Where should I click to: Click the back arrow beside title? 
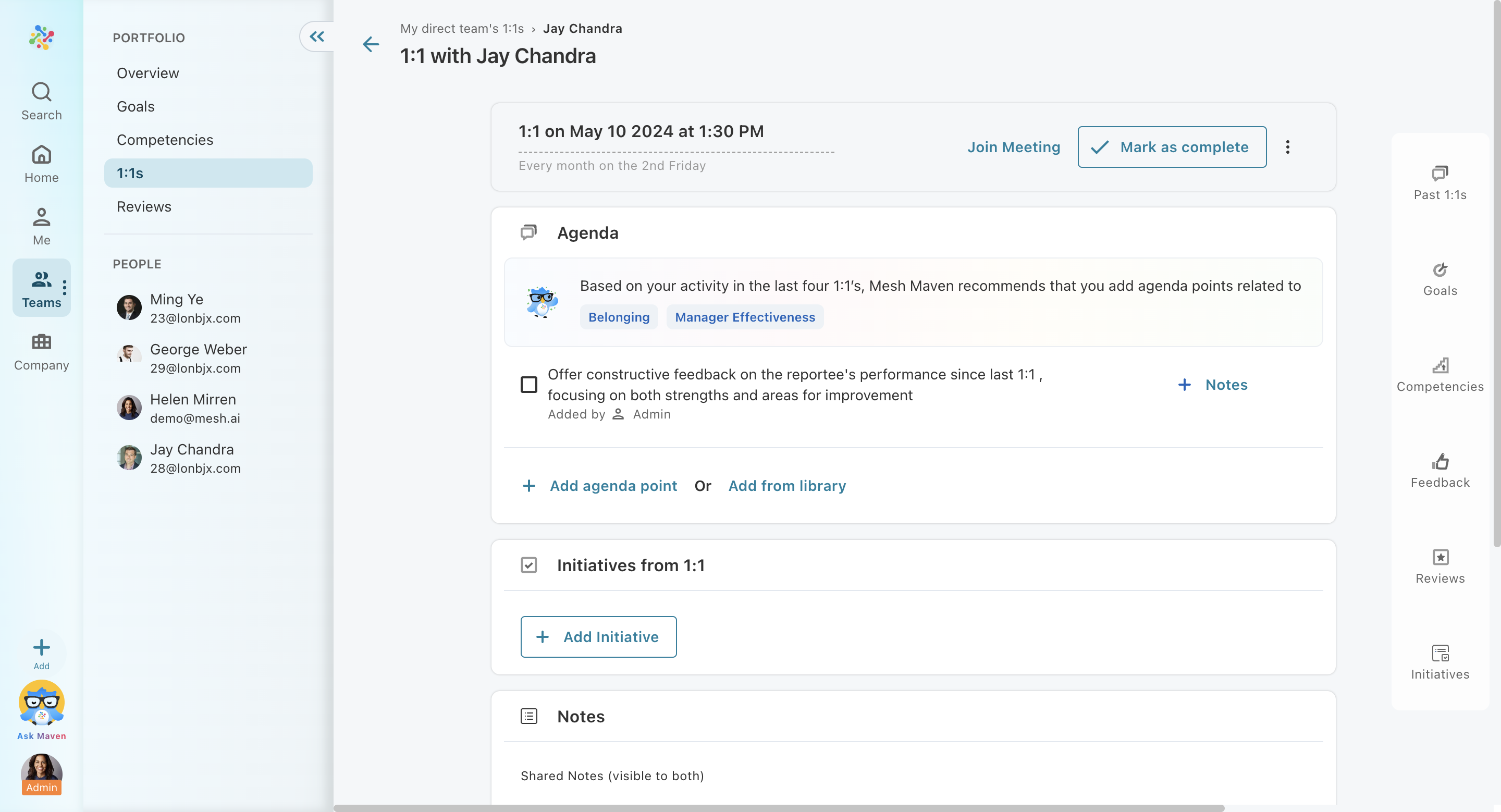tap(371, 44)
